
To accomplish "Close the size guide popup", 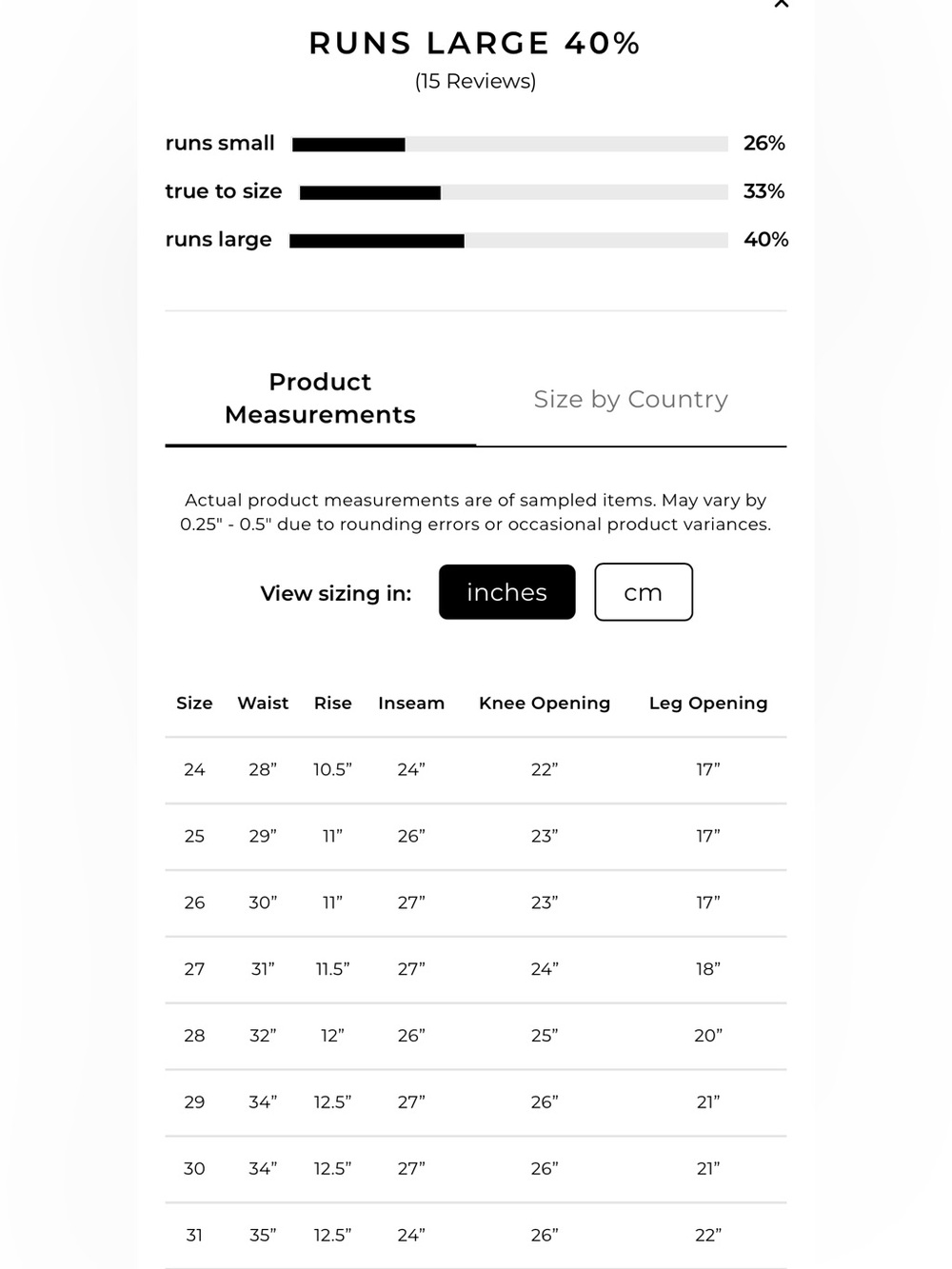I will coord(782,4).
